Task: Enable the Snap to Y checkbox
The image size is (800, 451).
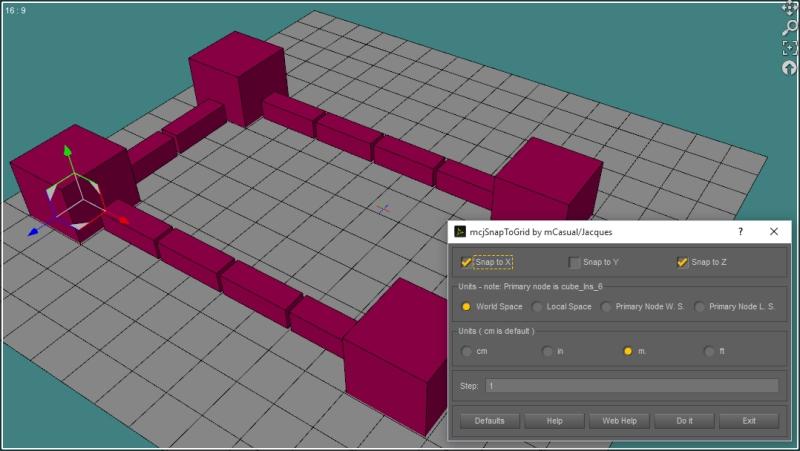Action: click(x=574, y=262)
